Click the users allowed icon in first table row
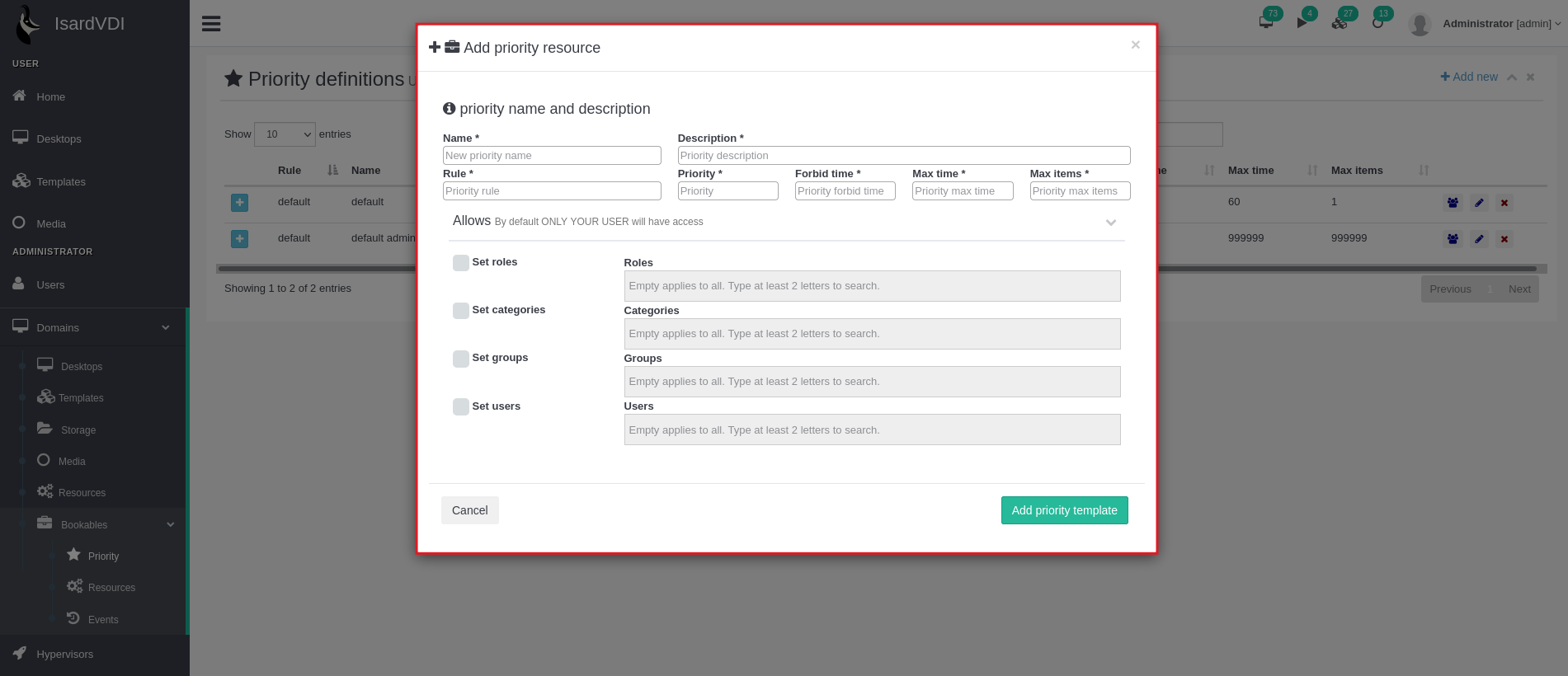This screenshot has width=1568, height=676. pyautogui.click(x=1453, y=203)
